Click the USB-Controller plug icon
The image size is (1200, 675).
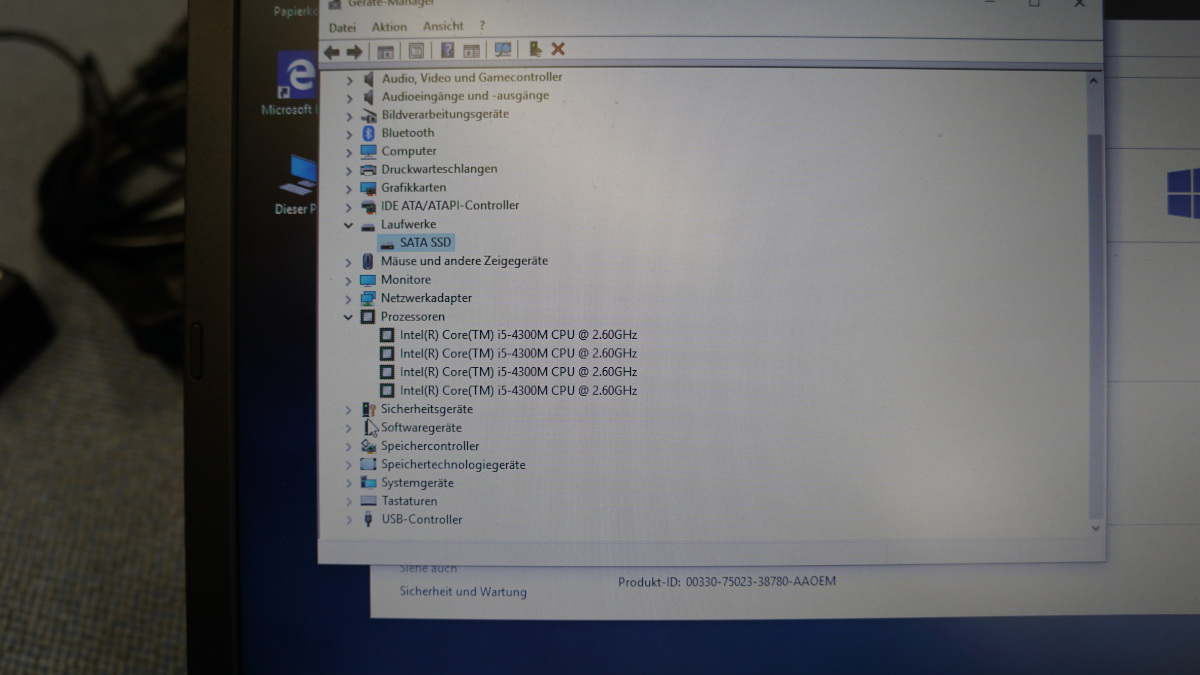click(368, 519)
